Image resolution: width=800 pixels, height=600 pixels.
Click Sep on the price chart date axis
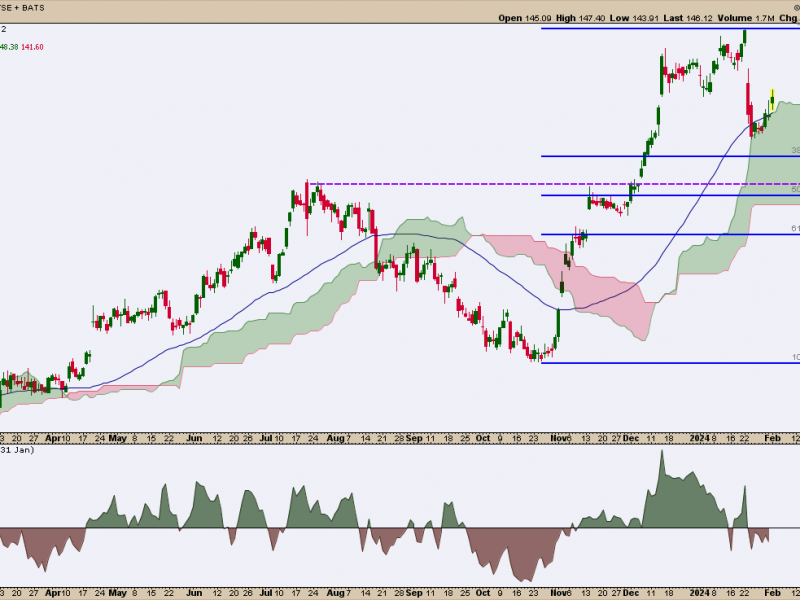click(x=414, y=438)
